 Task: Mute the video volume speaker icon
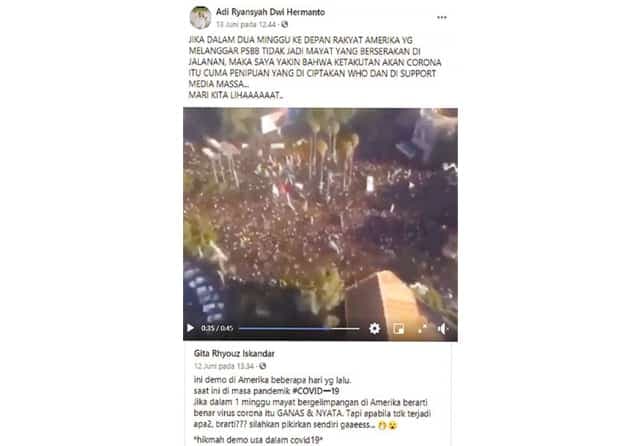443,328
